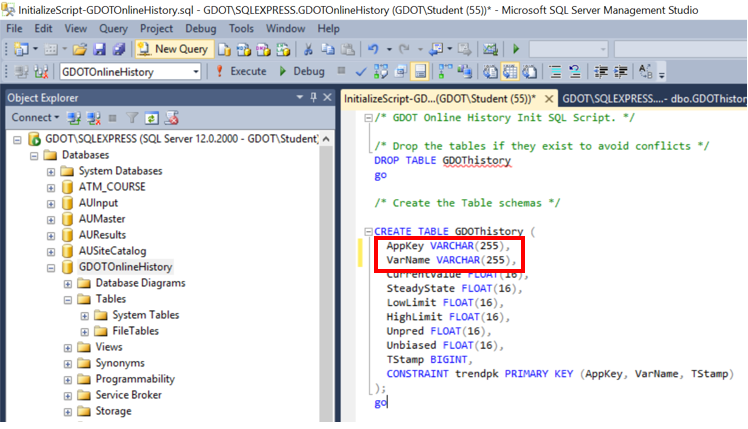The width and height of the screenshot is (748, 429).
Task: Click Object Explorer disconnect icon
Action: pyautogui.click(x=94, y=117)
